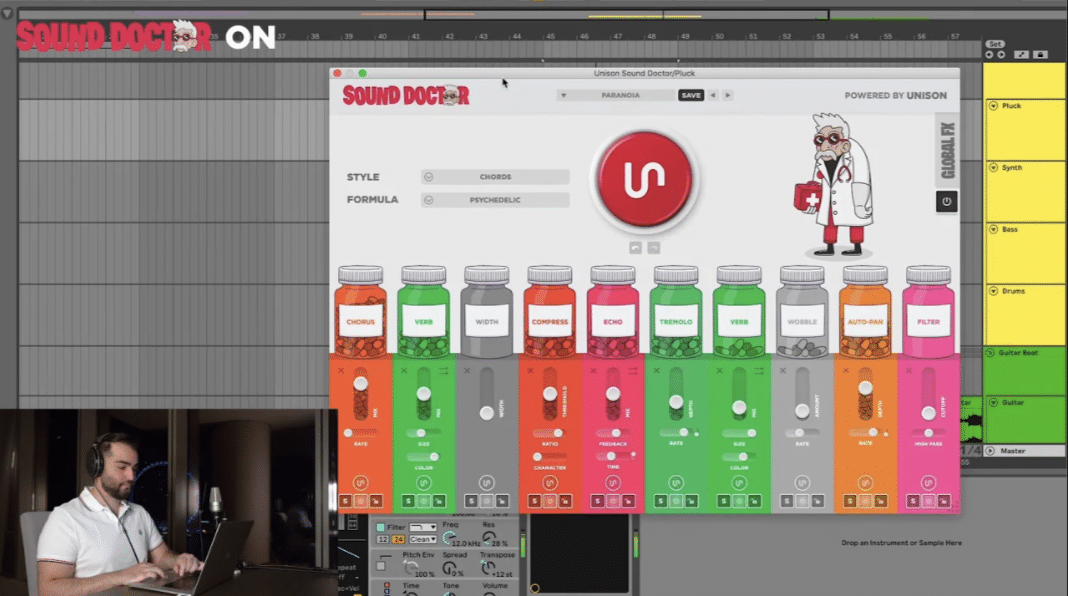Lock the Compress module with its padlock

565,501
